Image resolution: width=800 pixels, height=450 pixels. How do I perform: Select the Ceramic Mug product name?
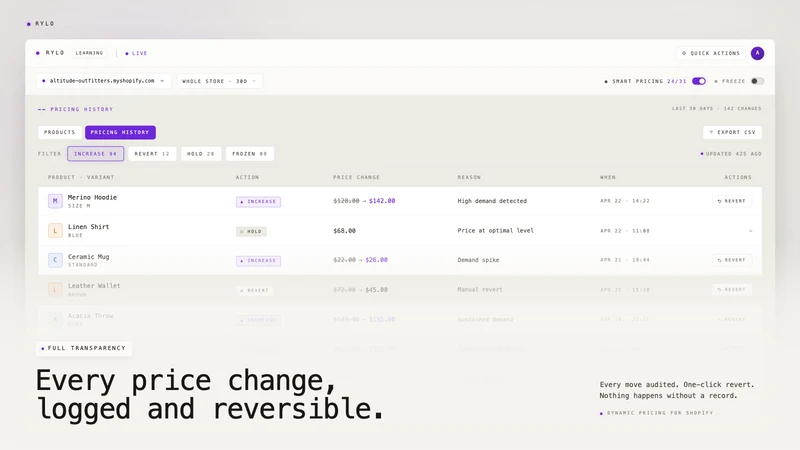click(88, 257)
